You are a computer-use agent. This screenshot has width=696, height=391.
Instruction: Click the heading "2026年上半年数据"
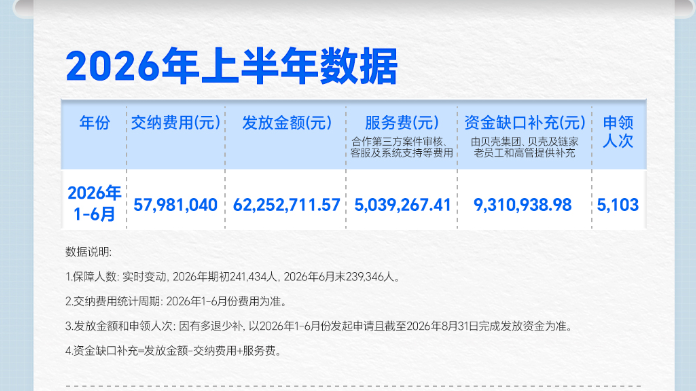pos(231,67)
